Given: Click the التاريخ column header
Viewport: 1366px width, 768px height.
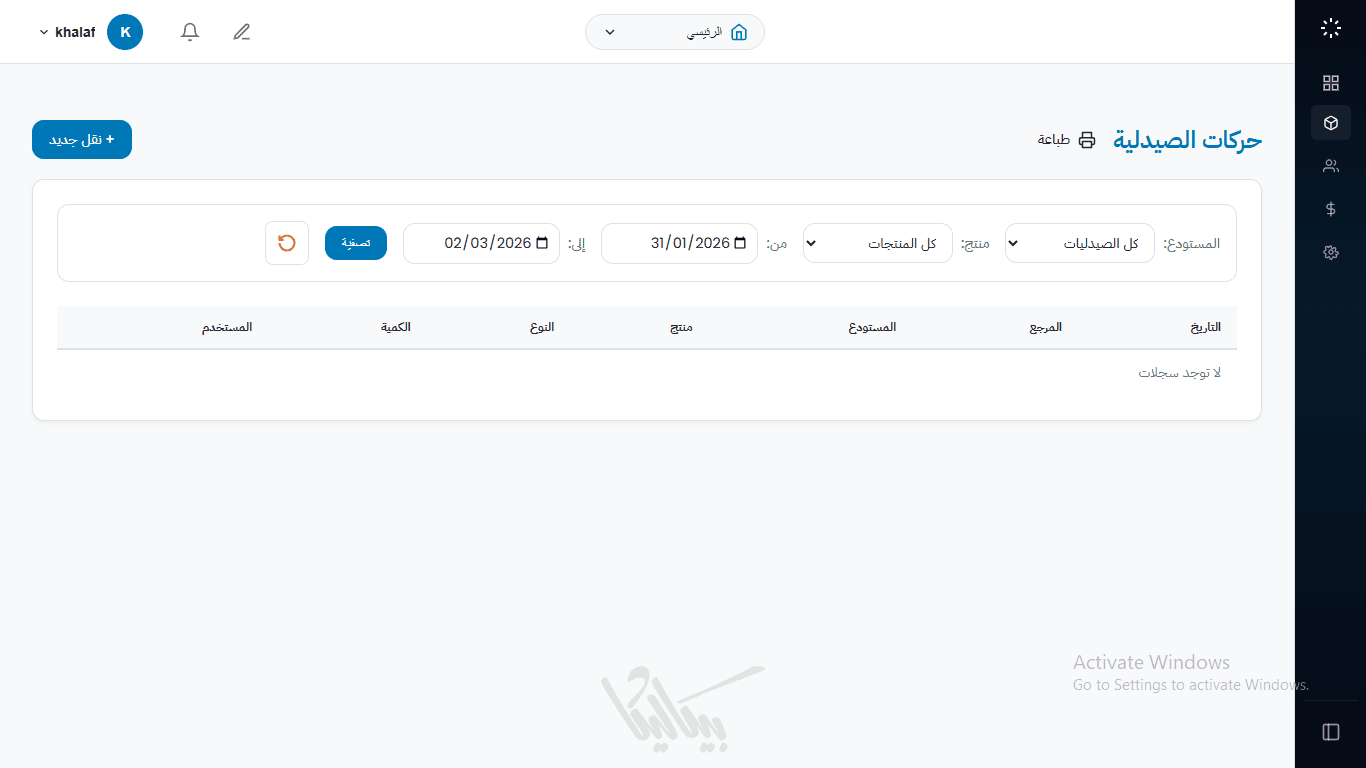Looking at the screenshot, I should 1204,328.
